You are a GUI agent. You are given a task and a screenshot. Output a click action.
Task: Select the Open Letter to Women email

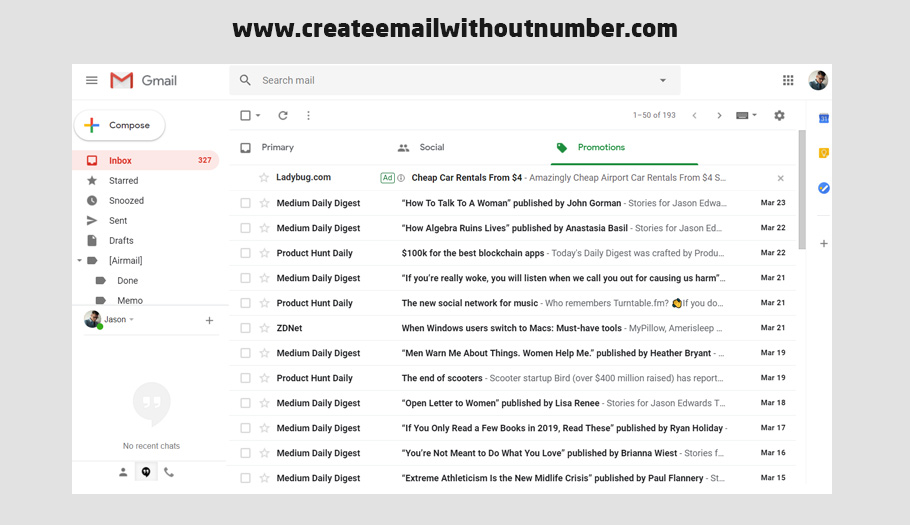point(245,403)
